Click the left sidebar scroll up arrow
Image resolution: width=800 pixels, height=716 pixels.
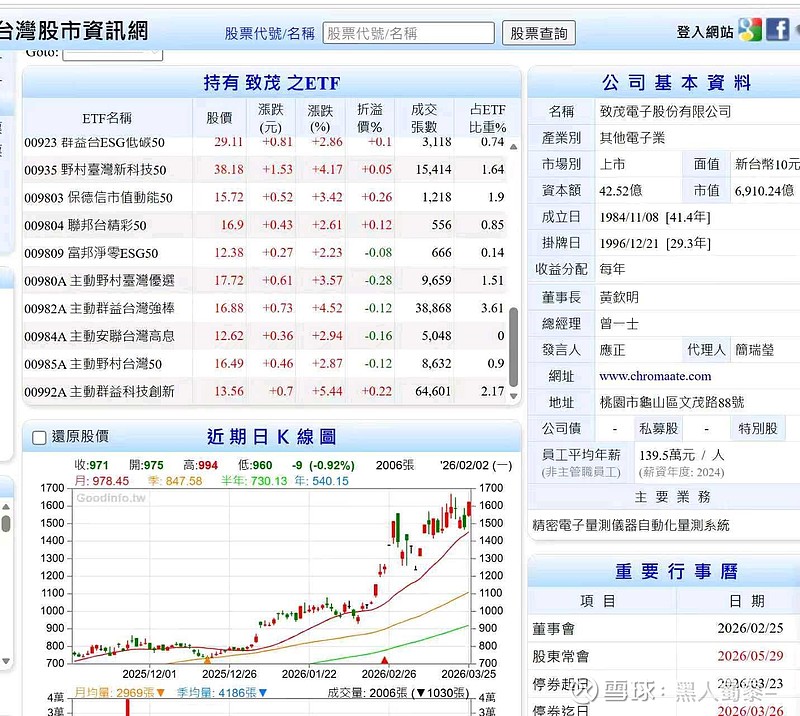pos(6,506)
